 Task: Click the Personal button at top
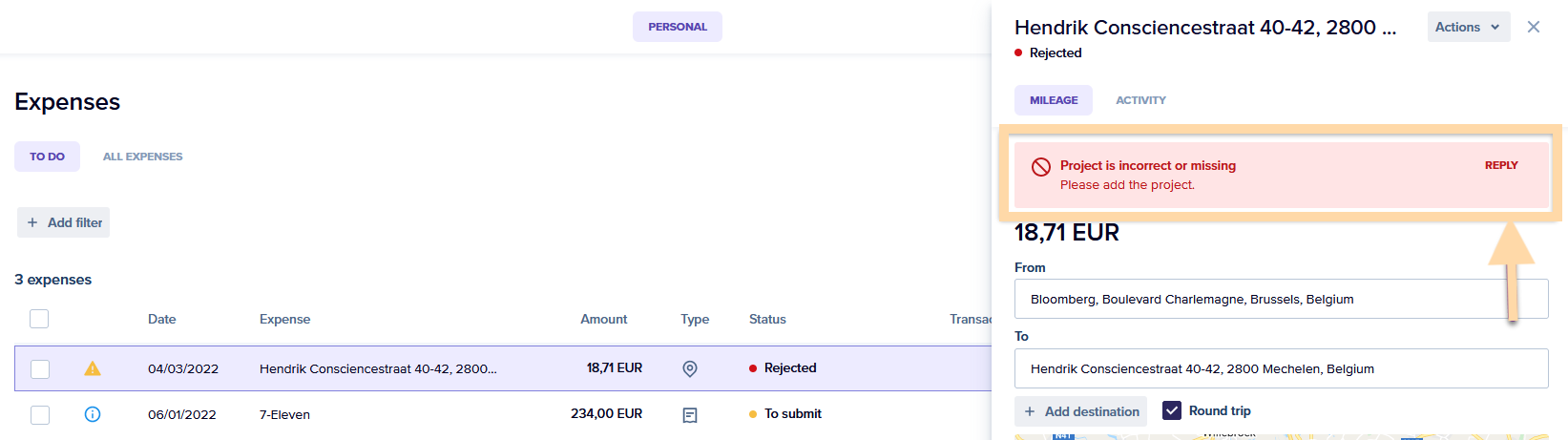coord(678,27)
